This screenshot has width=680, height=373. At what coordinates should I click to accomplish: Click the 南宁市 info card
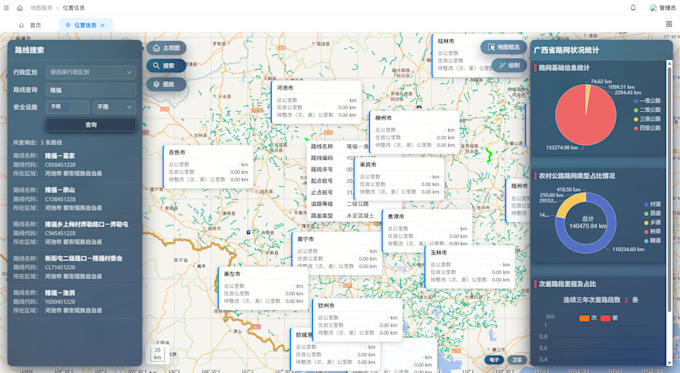point(337,253)
